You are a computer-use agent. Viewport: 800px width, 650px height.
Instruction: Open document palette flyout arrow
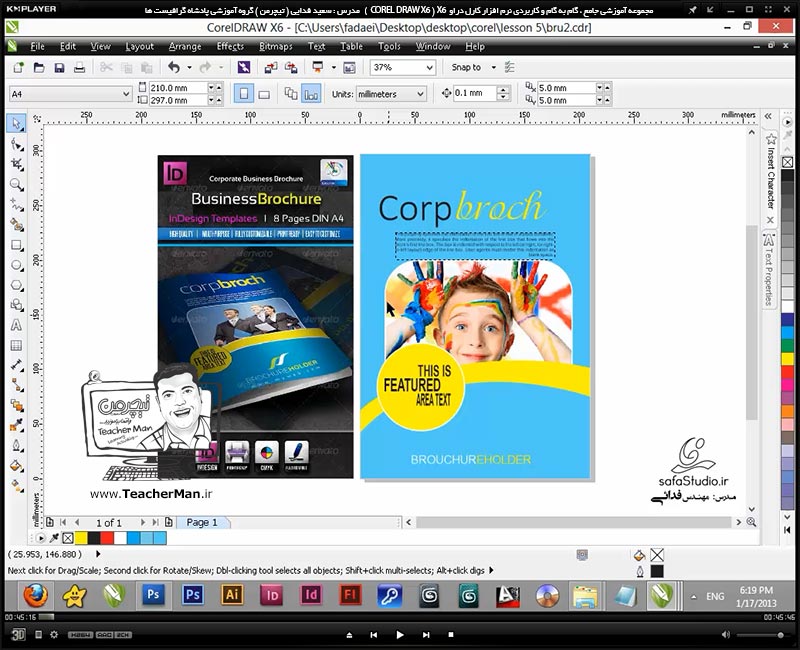(41, 538)
